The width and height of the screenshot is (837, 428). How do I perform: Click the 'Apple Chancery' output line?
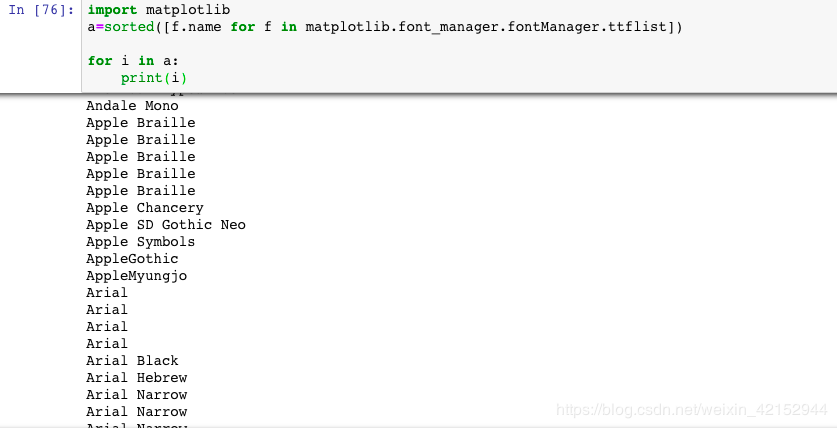pos(145,208)
